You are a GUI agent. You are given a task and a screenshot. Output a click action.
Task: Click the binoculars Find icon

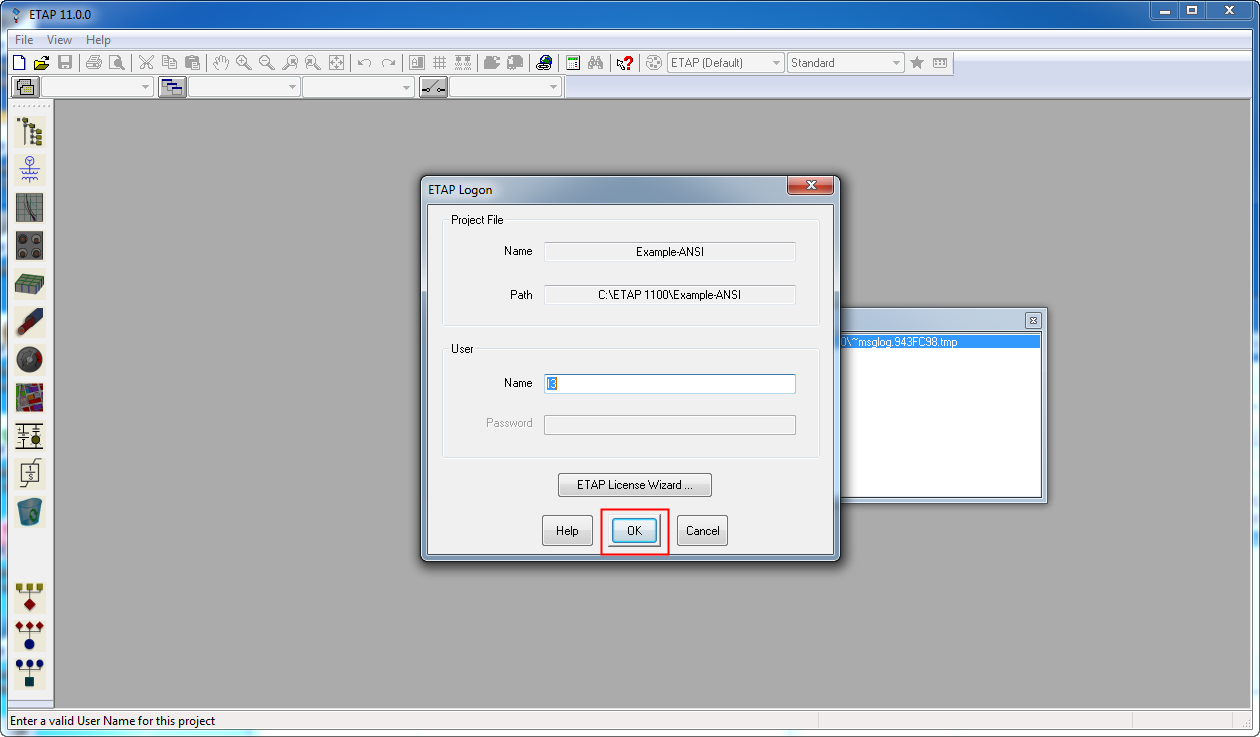point(596,63)
